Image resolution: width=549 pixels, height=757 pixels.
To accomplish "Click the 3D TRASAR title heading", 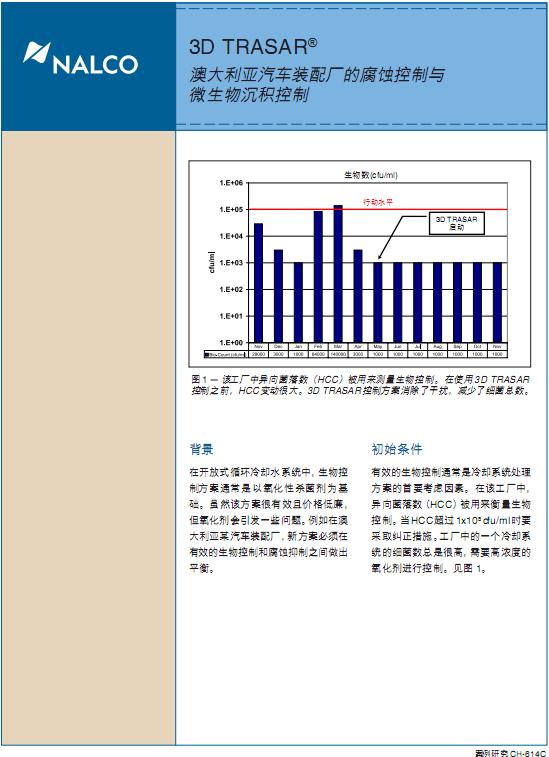I will tap(253, 47).
